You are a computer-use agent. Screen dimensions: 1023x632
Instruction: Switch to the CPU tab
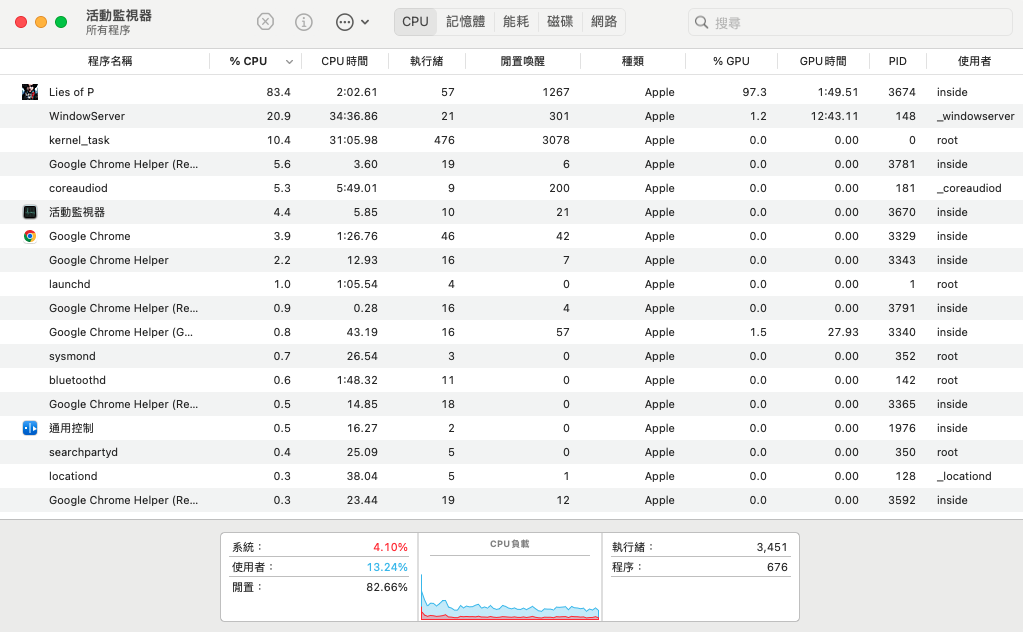click(x=415, y=22)
